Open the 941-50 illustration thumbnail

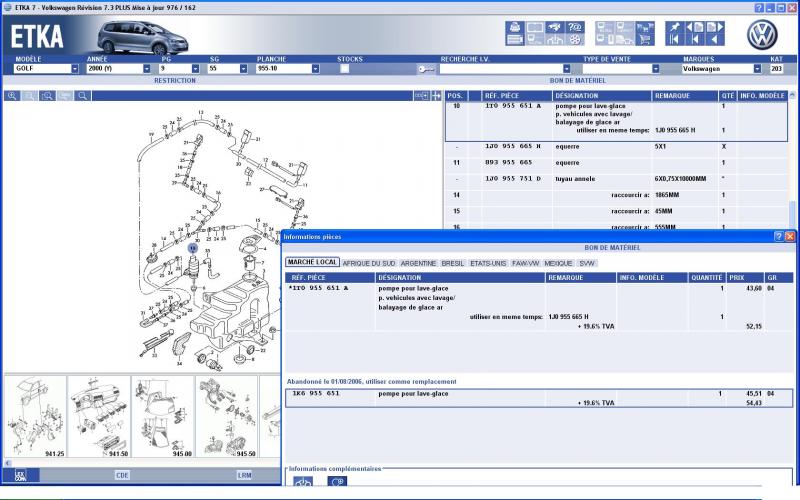click(99, 417)
